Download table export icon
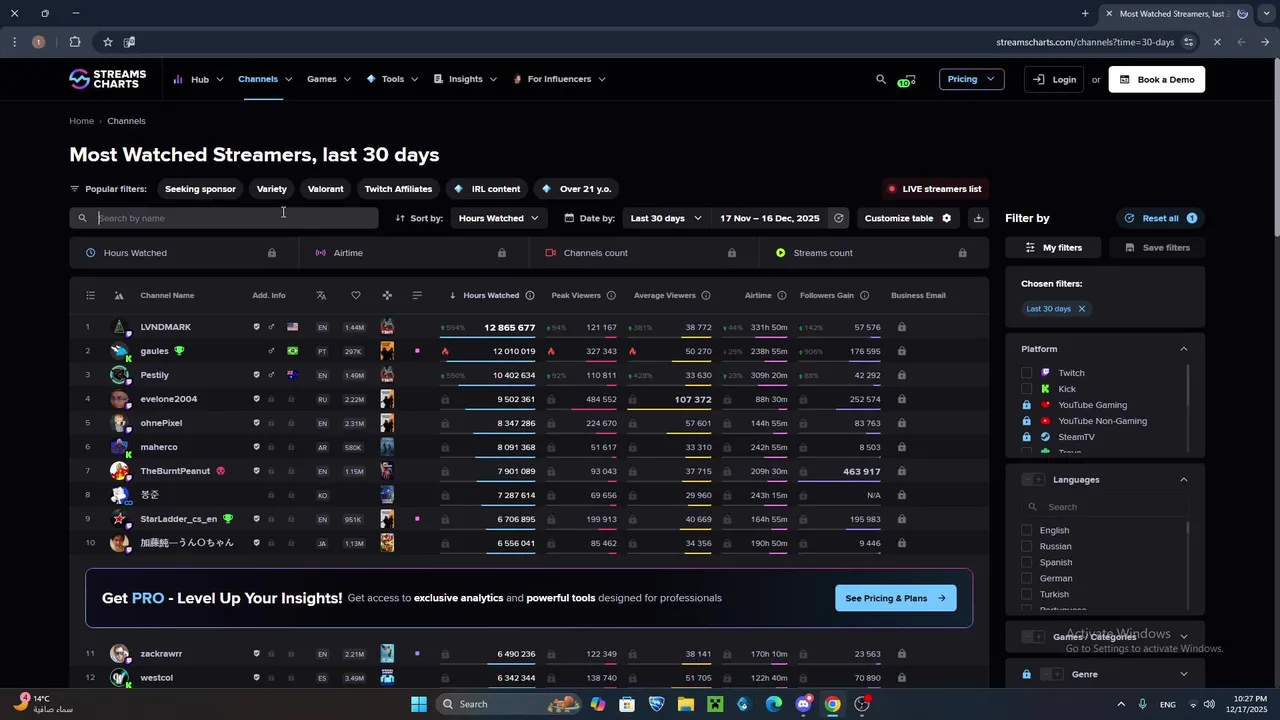The width and height of the screenshot is (1280, 720). (979, 218)
